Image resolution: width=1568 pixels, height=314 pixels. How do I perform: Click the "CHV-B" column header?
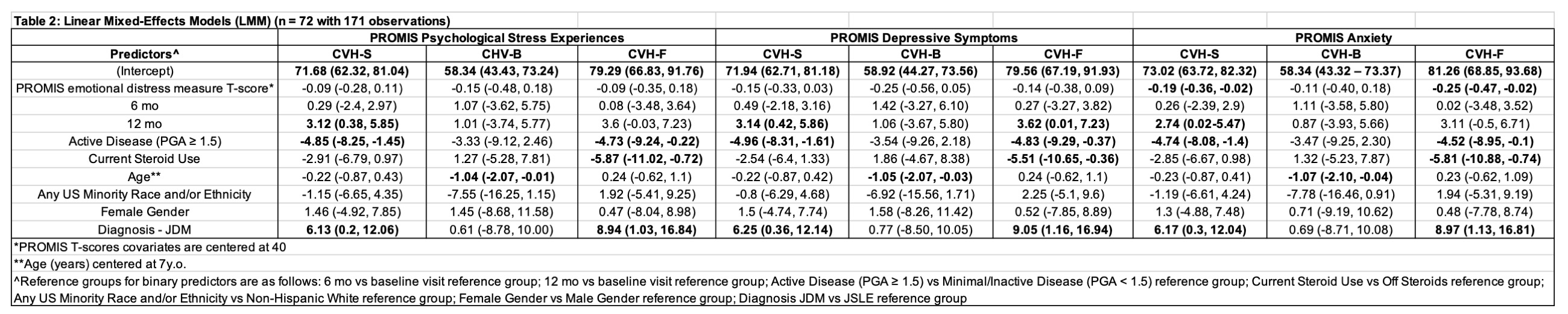coord(502,54)
